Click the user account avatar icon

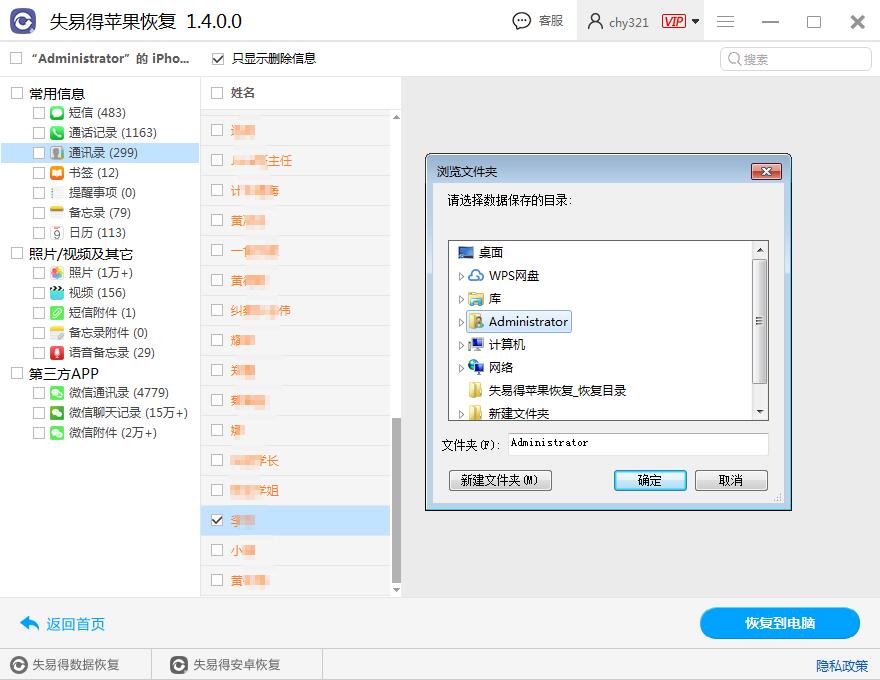pyautogui.click(x=595, y=21)
